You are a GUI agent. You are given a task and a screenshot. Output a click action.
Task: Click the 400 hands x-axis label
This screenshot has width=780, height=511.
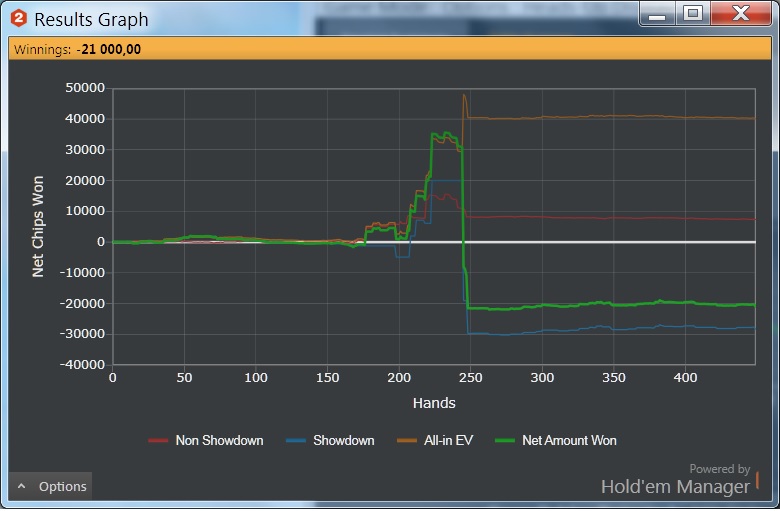(685, 378)
